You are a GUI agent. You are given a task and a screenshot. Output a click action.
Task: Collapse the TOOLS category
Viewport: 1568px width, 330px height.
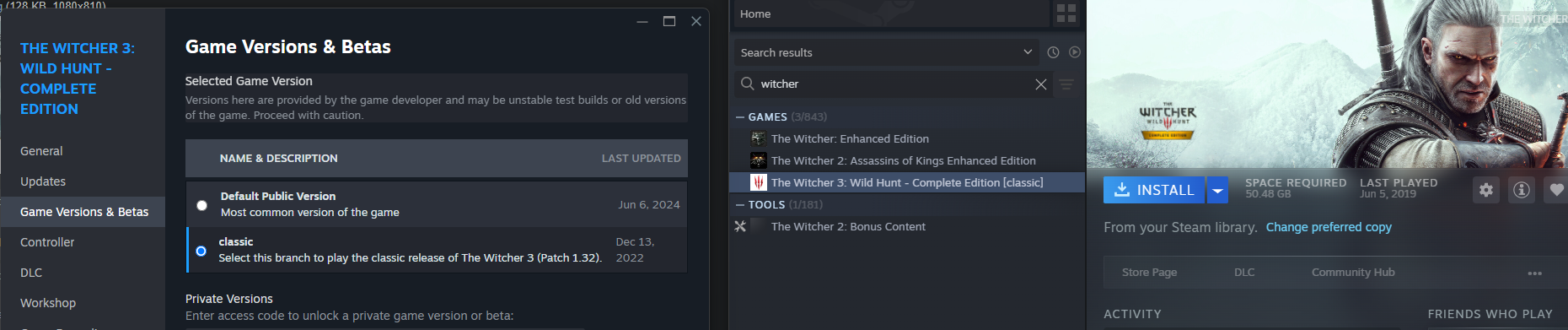click(x=740, y=205)
